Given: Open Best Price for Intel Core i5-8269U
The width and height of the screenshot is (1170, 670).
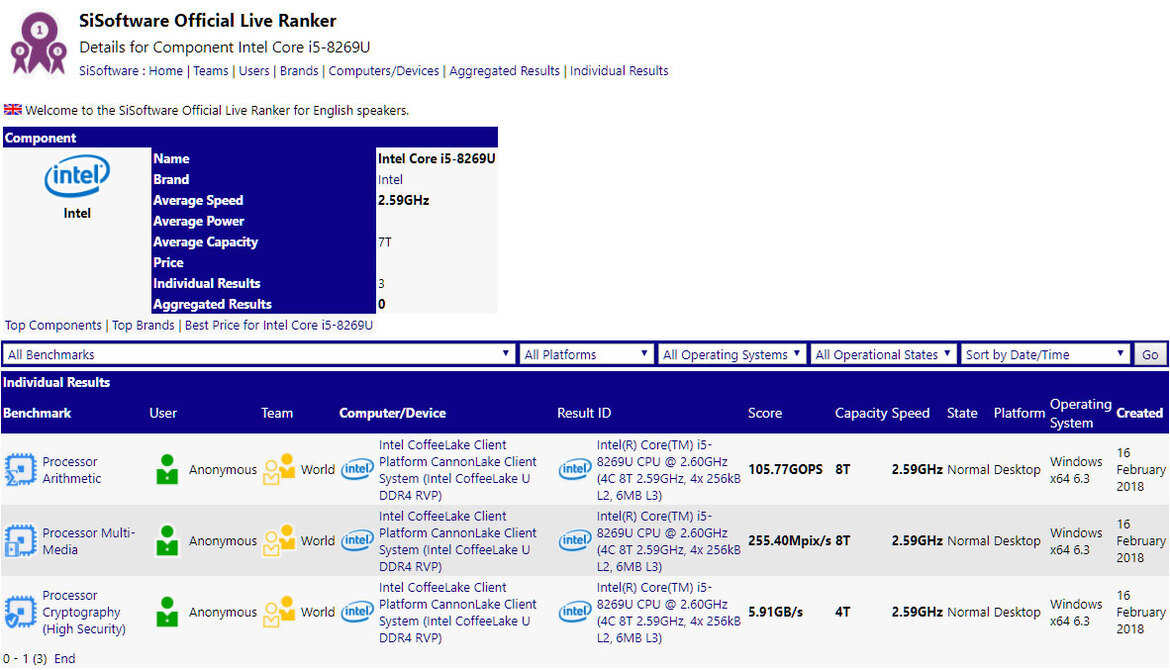Looking at the screenshot, I should [x=279, y=325].
